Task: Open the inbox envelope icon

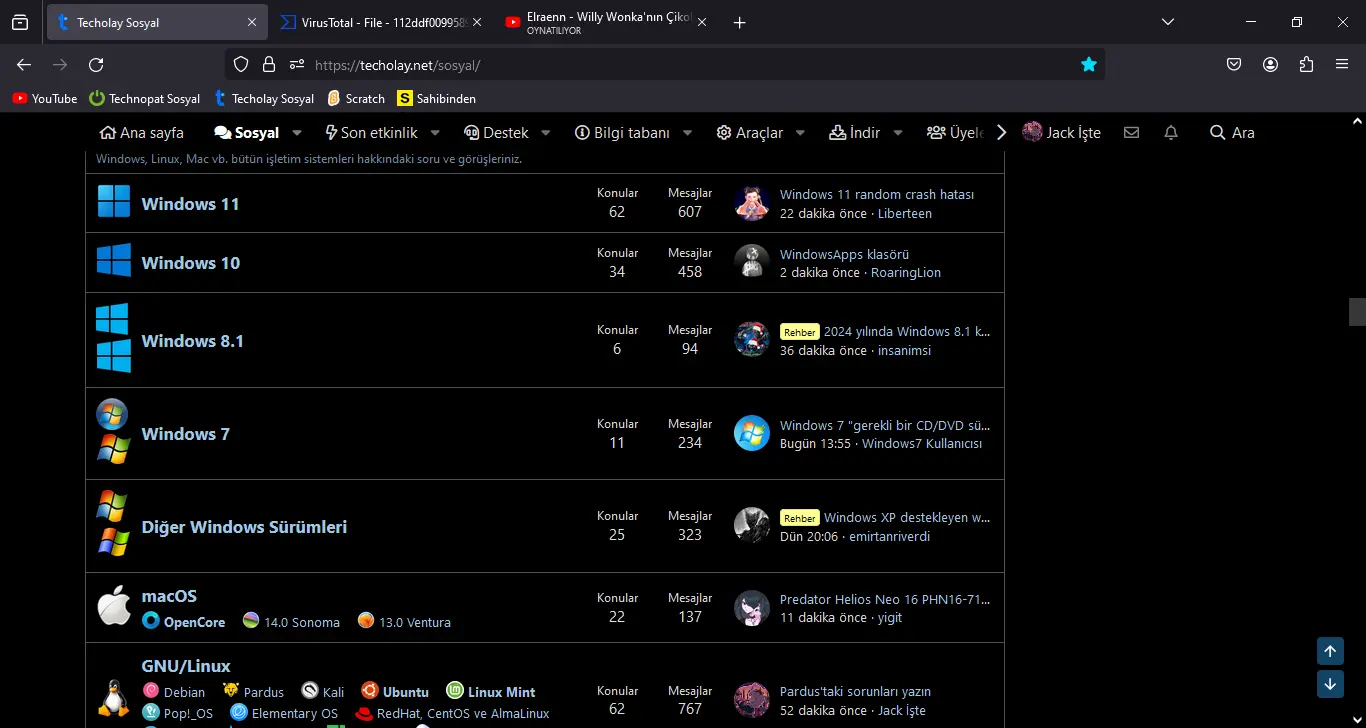Action: tap(1131, 133)
